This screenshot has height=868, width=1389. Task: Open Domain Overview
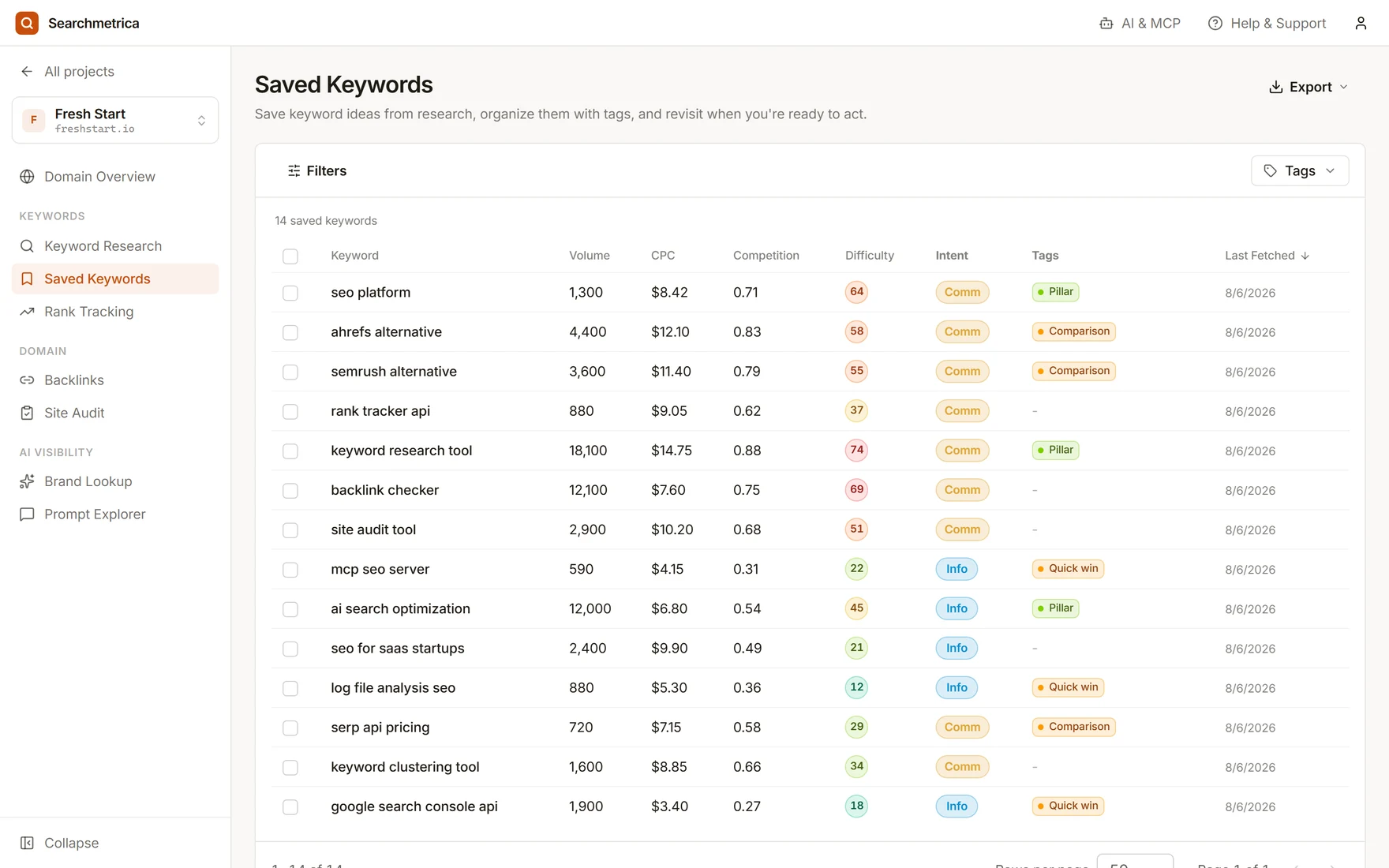115,177
